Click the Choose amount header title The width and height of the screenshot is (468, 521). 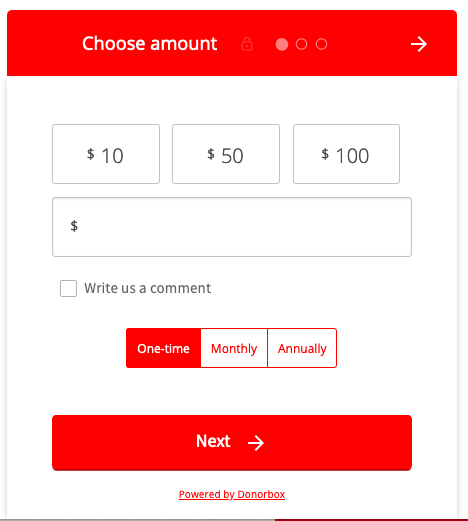click(x=150, y=44)
